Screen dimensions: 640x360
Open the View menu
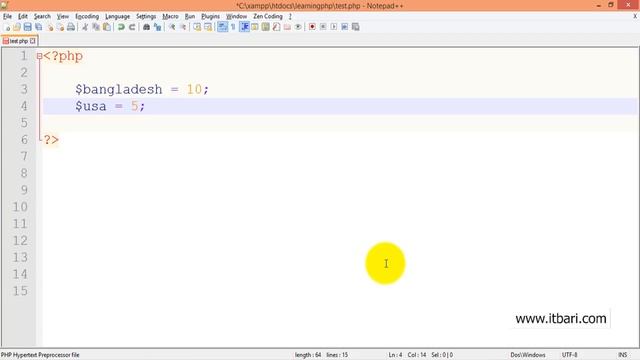(62, 16)
